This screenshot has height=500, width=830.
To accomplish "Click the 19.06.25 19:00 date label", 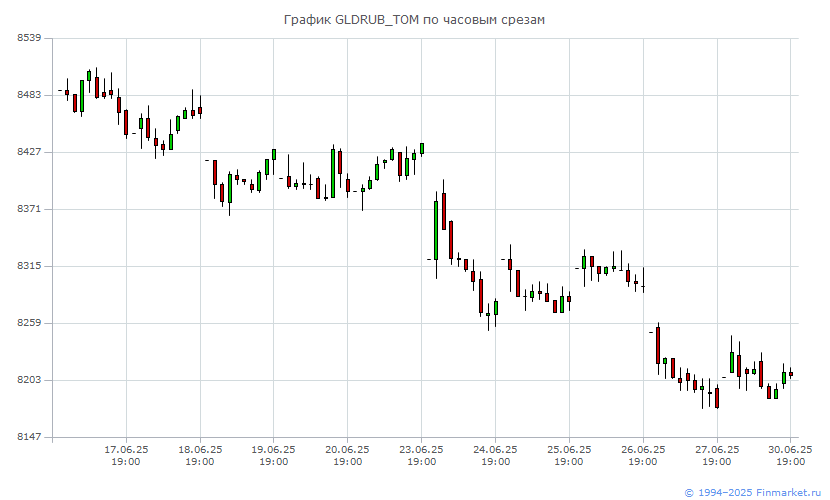I will (x=274, y=456).
